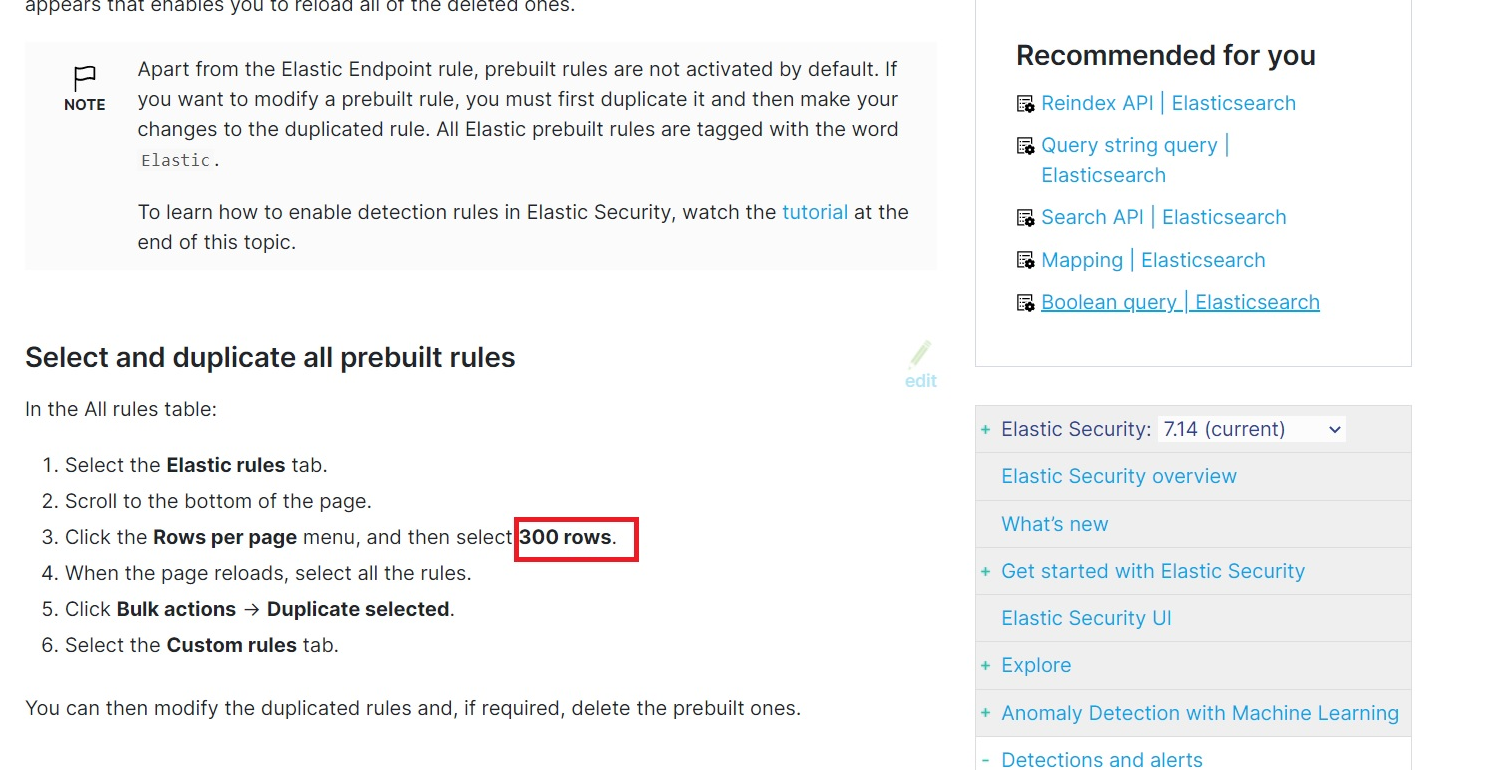This screenshot has width=1512, height=770.
Task: Expand the Explore section
Action: [x=985, y=665]
